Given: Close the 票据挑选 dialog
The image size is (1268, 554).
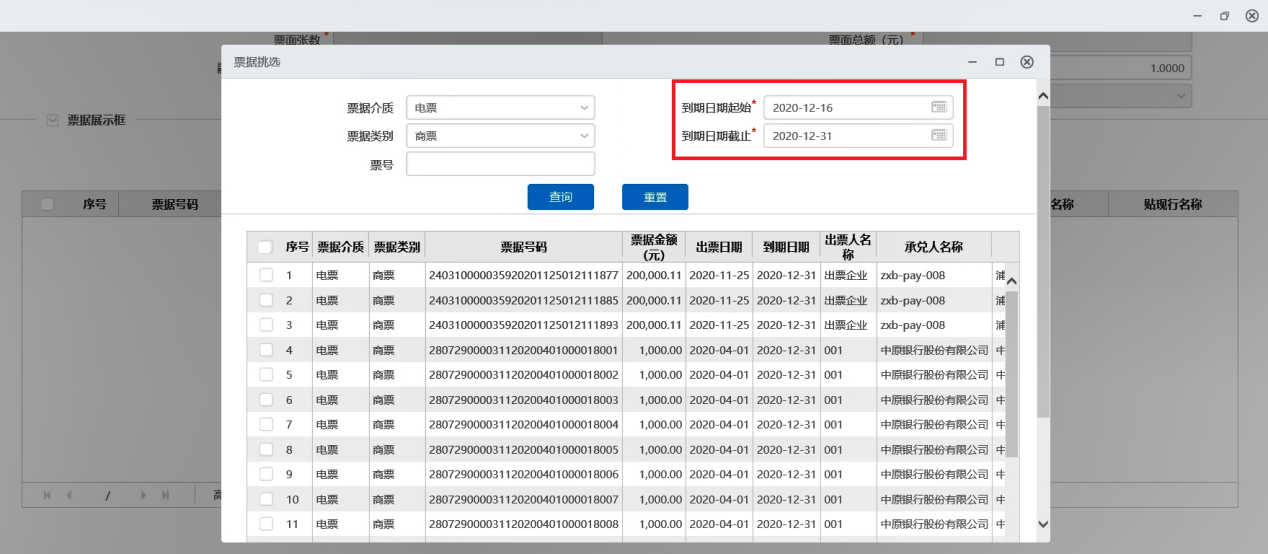Looking at the screenshot, I should click(1026, 62).
